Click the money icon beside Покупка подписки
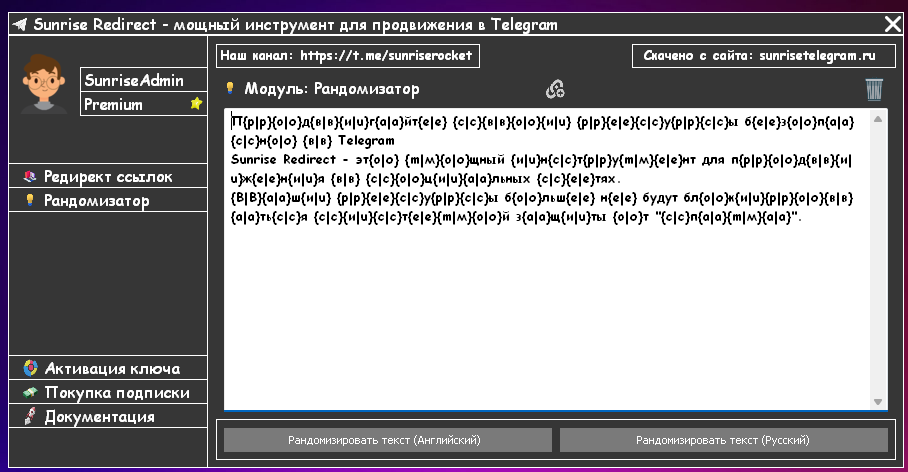Viewport: 908px width, 472px height. coord(30,392)
